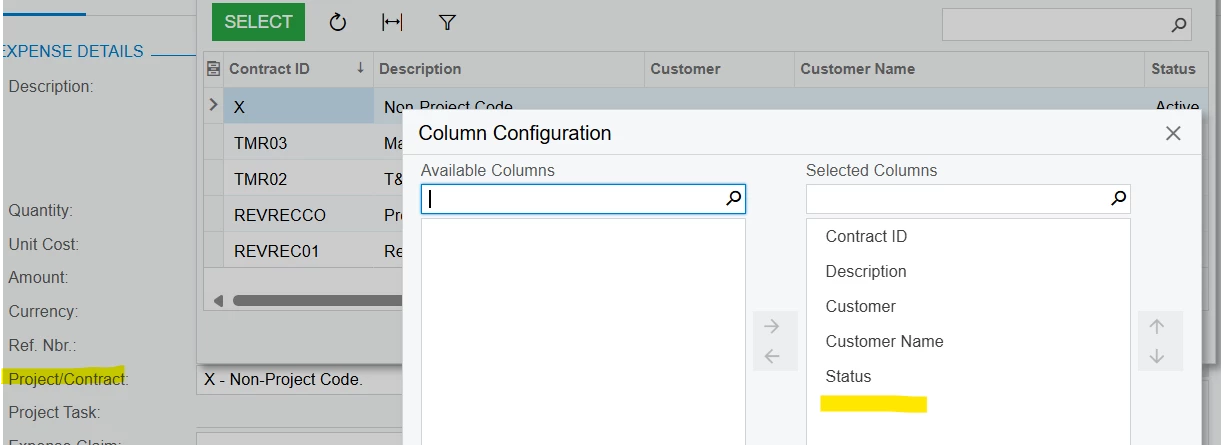Click the refresh icon in toolbar
The width and height of the screenshot is (1221, 445).
click(338, 22)
